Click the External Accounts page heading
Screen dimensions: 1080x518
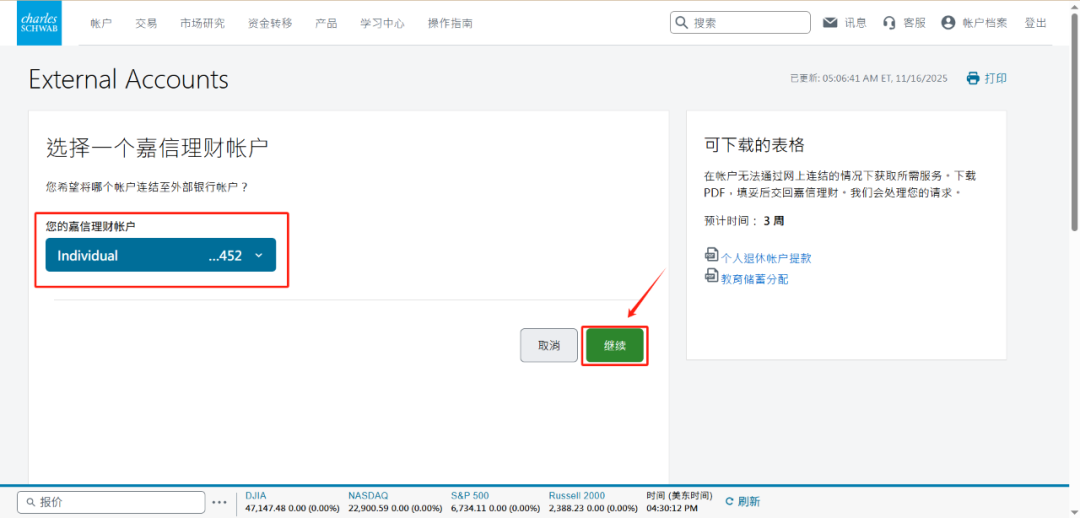tap(128, 80)
